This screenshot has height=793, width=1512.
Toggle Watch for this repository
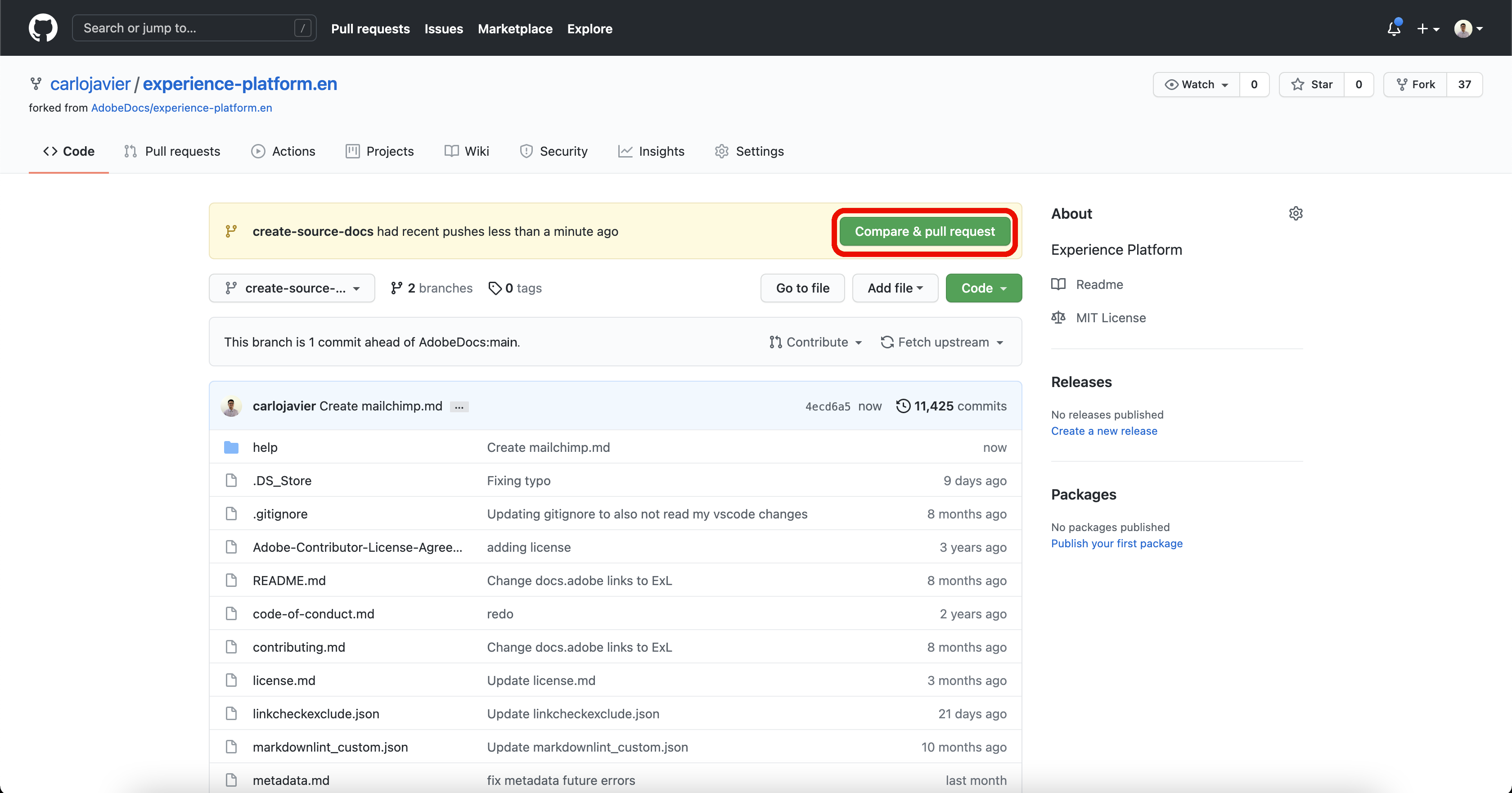[1196, 85]
